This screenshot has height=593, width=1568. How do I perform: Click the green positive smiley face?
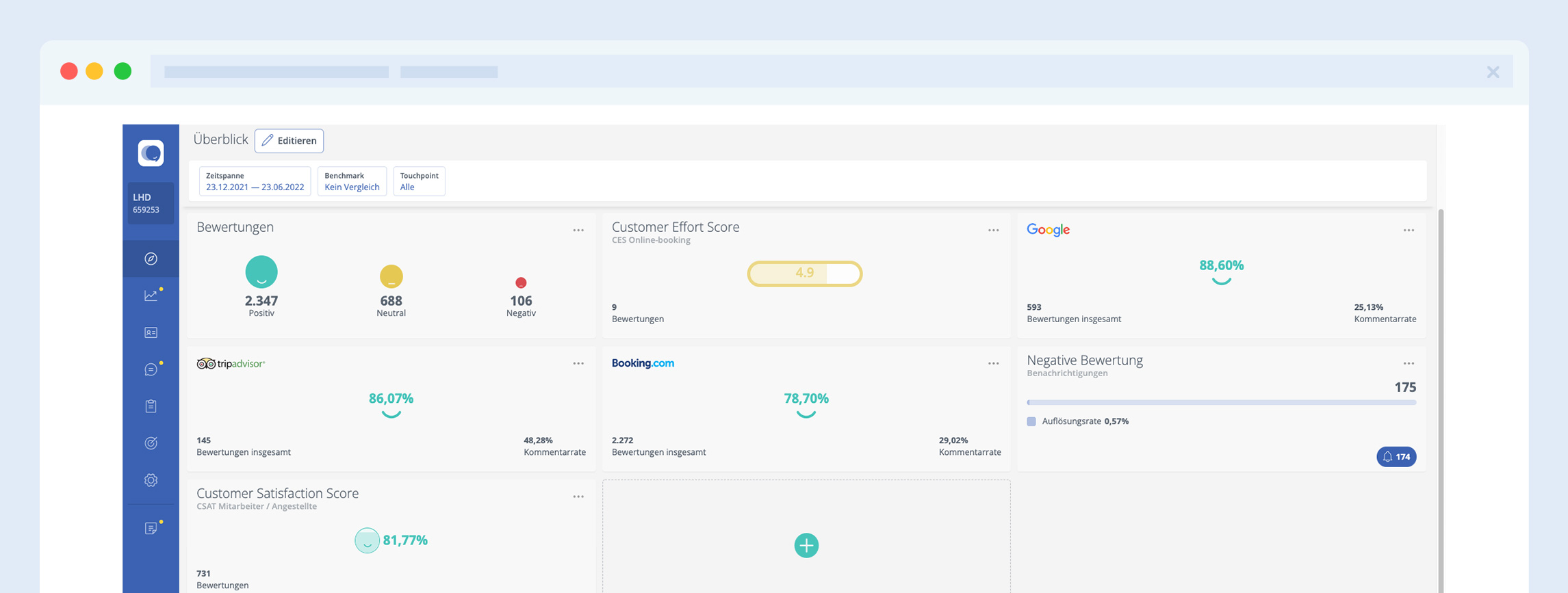click(x=261, y=272)
